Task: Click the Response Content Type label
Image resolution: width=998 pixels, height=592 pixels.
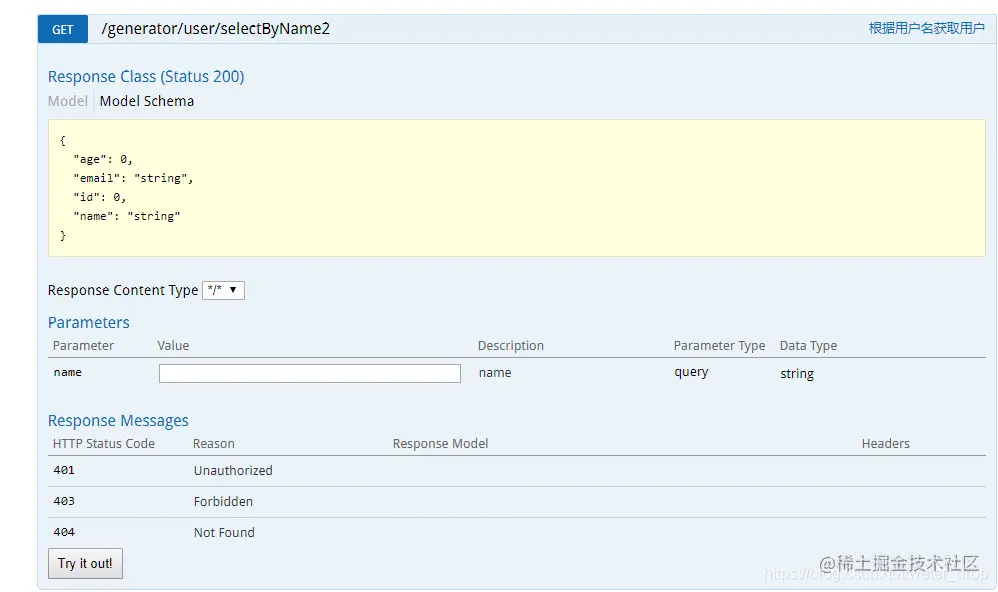Action: [123, 290]
